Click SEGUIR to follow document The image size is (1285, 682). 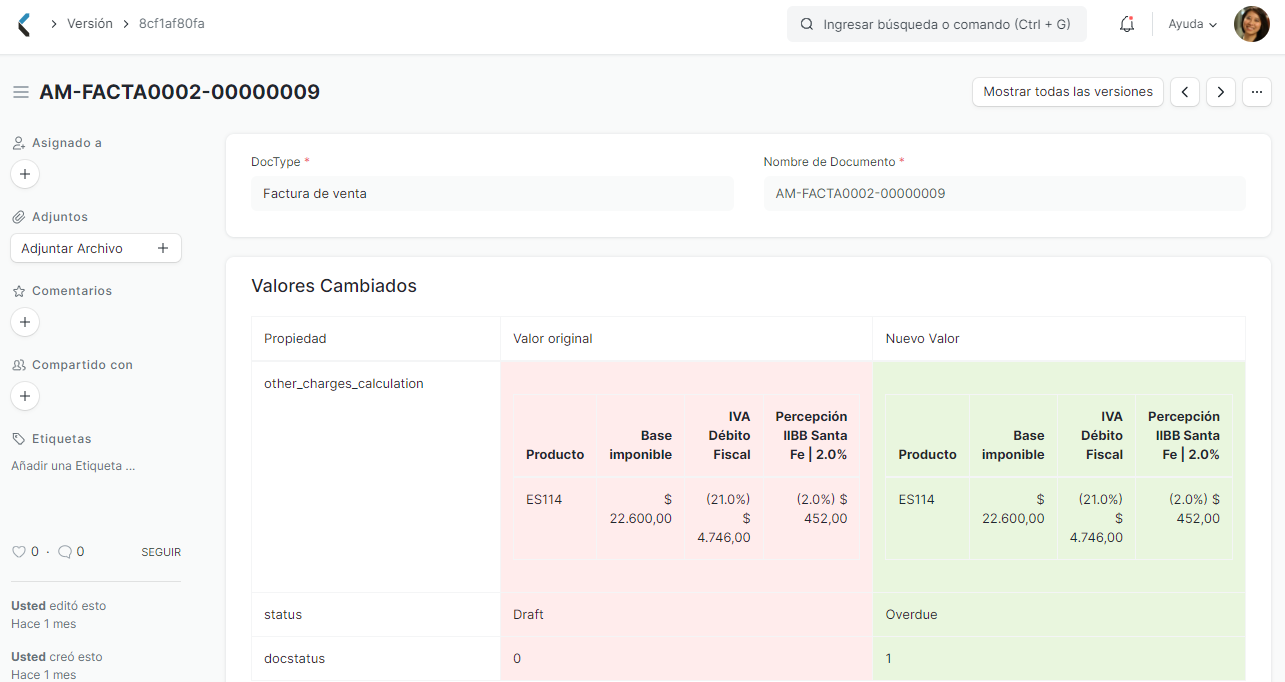(161, 552)
